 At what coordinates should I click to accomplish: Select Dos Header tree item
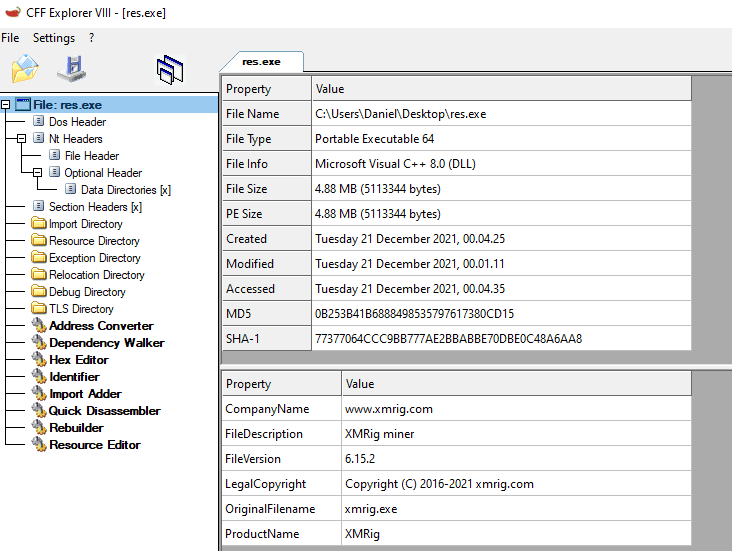point(77,122)
